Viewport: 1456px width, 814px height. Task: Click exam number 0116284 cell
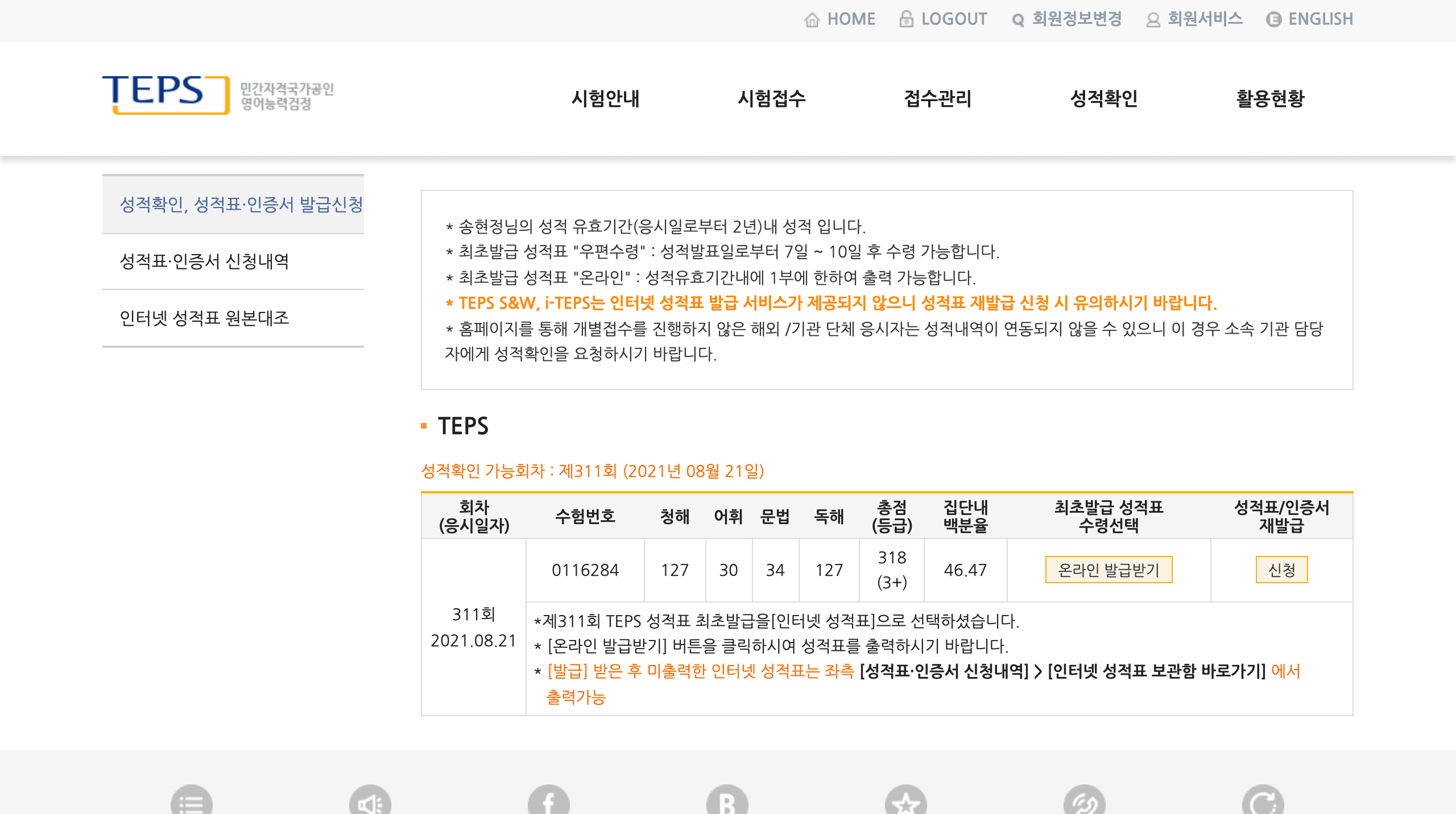click(585, 570)
